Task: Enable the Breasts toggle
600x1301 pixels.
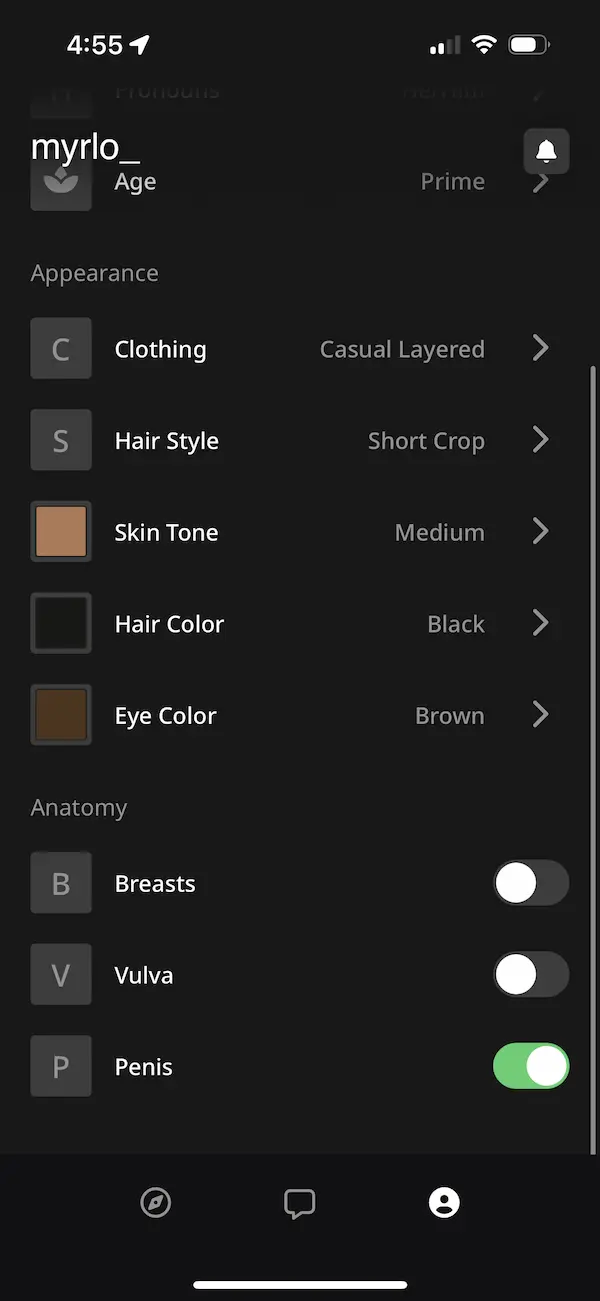Action: click(531, 884)
